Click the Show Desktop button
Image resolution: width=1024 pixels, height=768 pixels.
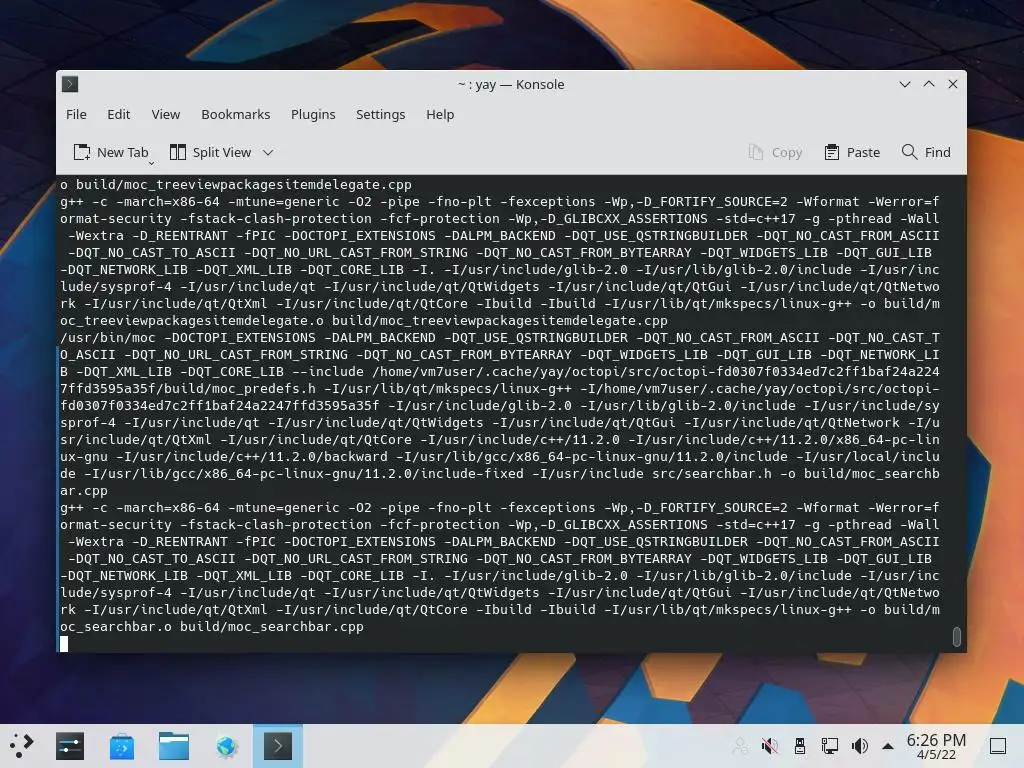[x=998, y=746]
